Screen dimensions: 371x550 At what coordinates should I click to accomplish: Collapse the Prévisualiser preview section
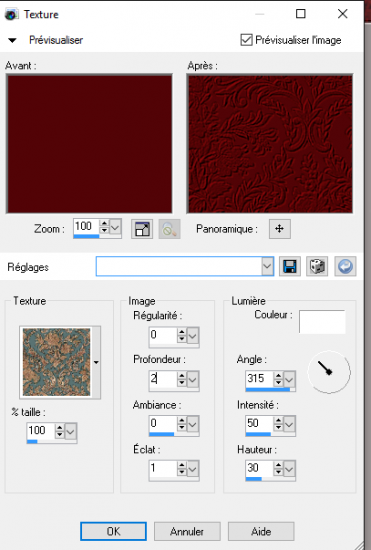(12, 40)
